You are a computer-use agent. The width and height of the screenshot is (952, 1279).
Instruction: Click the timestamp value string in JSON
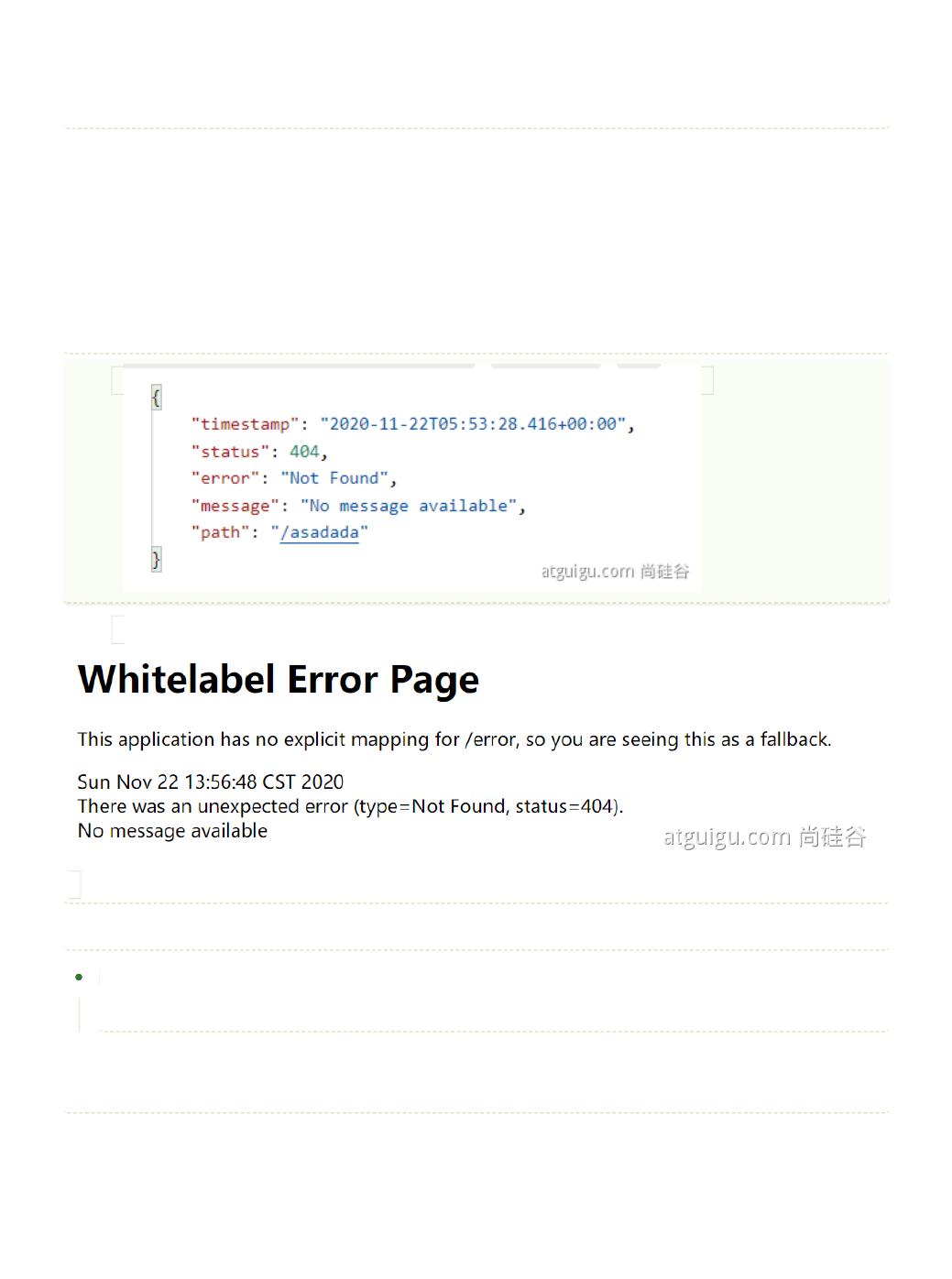pos(473,424)
